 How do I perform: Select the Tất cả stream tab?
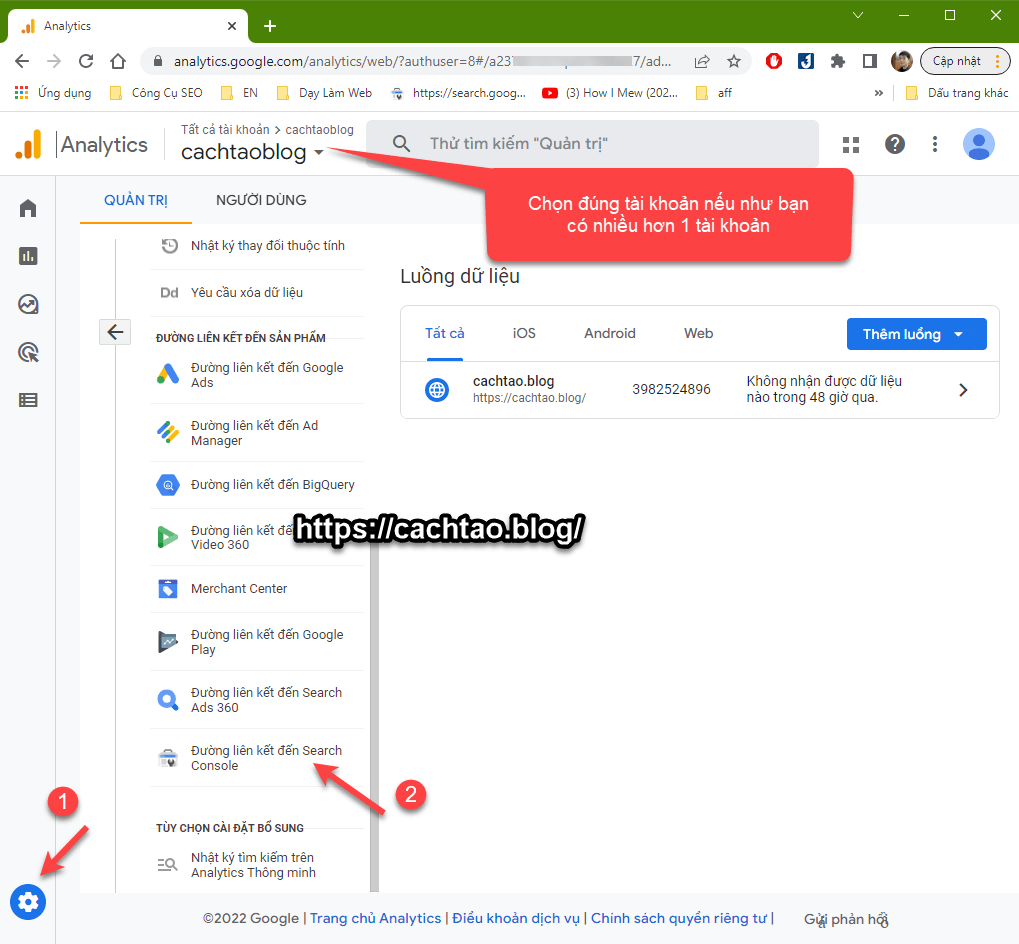point(445,333)
